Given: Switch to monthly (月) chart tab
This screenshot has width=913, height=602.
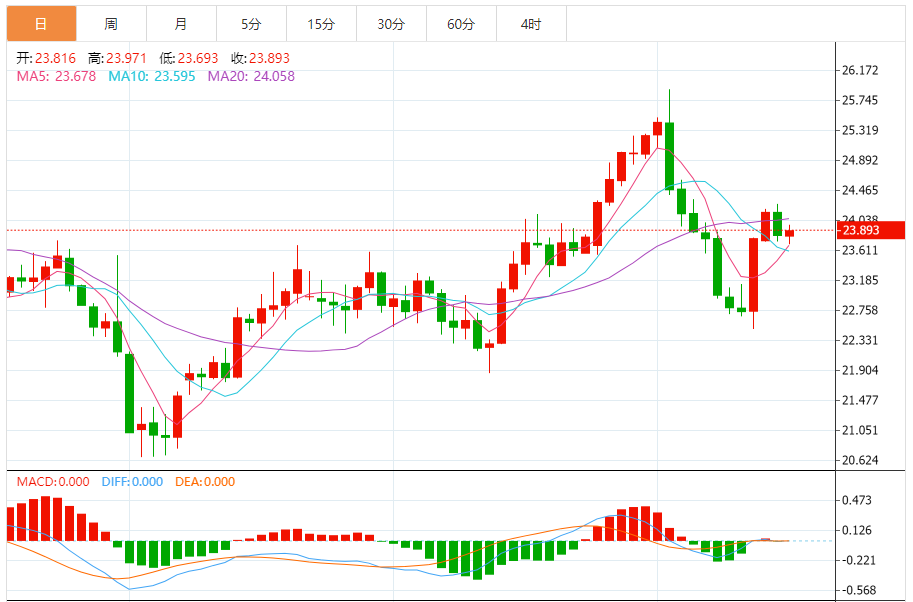Looking at the screenshot, I should tap(181, 24).
